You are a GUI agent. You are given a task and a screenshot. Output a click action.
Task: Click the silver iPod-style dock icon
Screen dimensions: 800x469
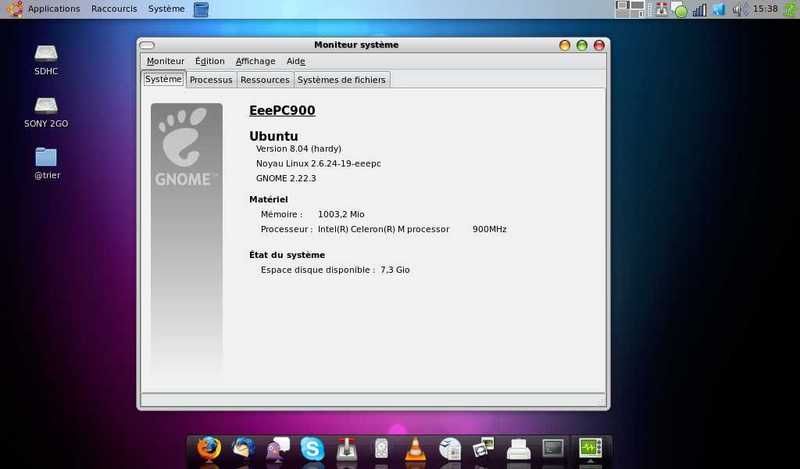(381, 449)
